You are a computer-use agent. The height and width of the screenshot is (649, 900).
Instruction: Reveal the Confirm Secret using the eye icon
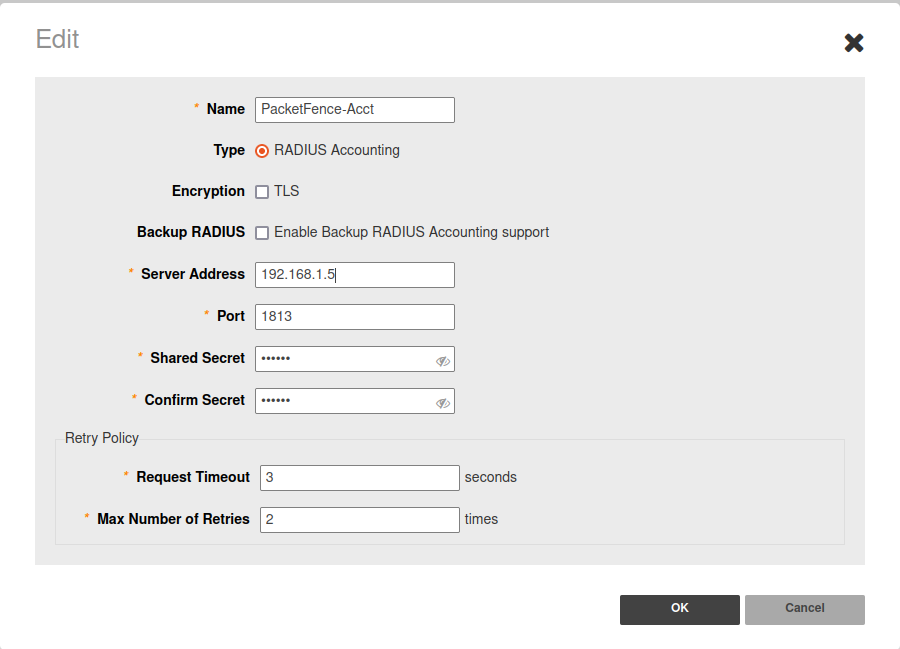(442, 403)
